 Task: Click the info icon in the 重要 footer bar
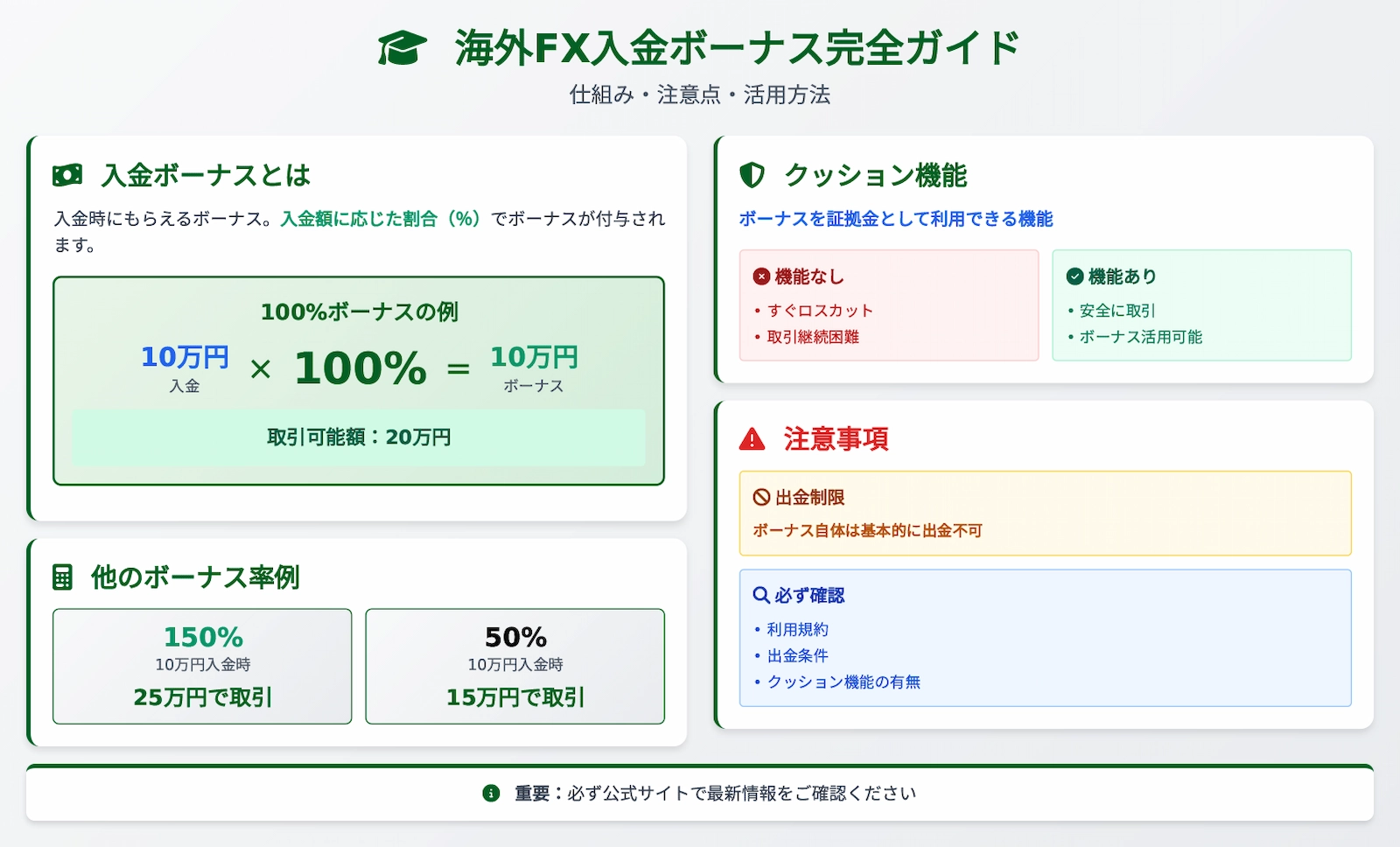tap(493, 793)
